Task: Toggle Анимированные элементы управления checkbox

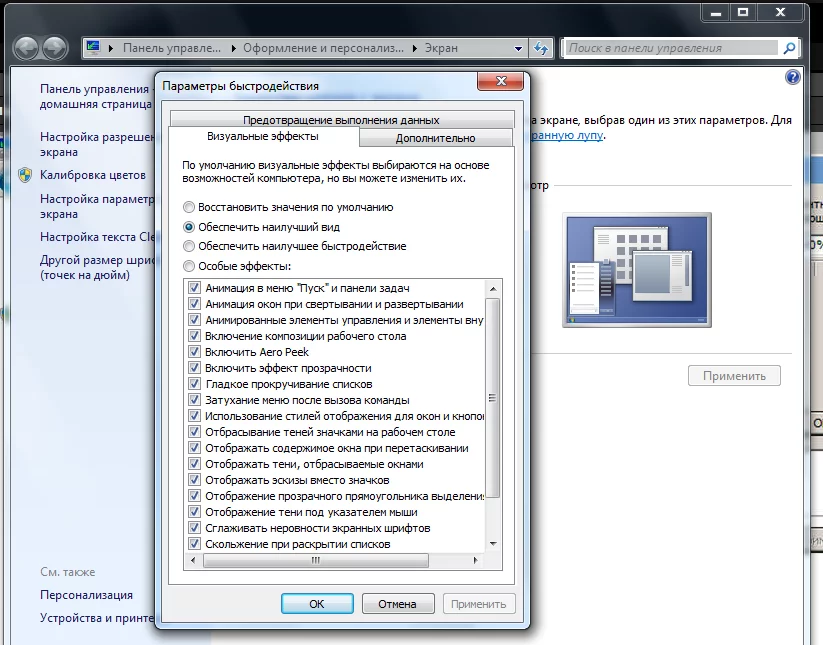Action: click(194, 320)
